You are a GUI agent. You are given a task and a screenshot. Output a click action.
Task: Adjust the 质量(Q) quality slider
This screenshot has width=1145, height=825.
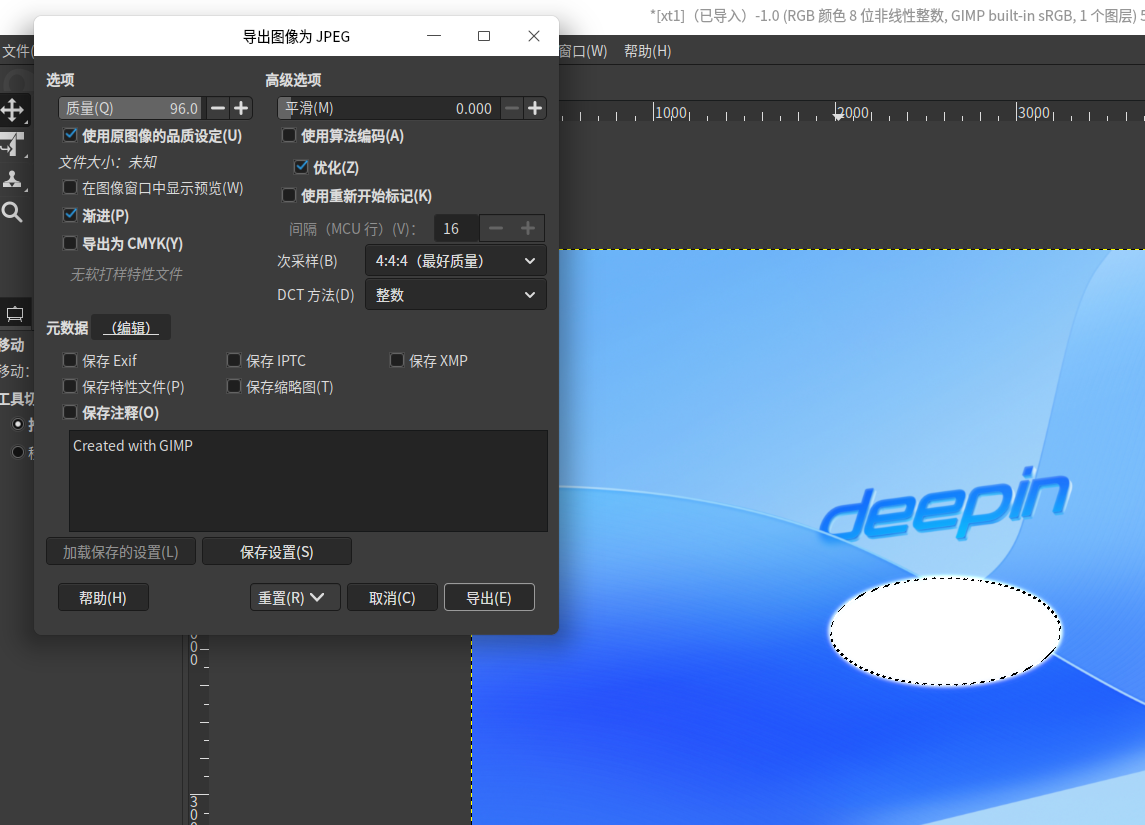tap(131, 108)
